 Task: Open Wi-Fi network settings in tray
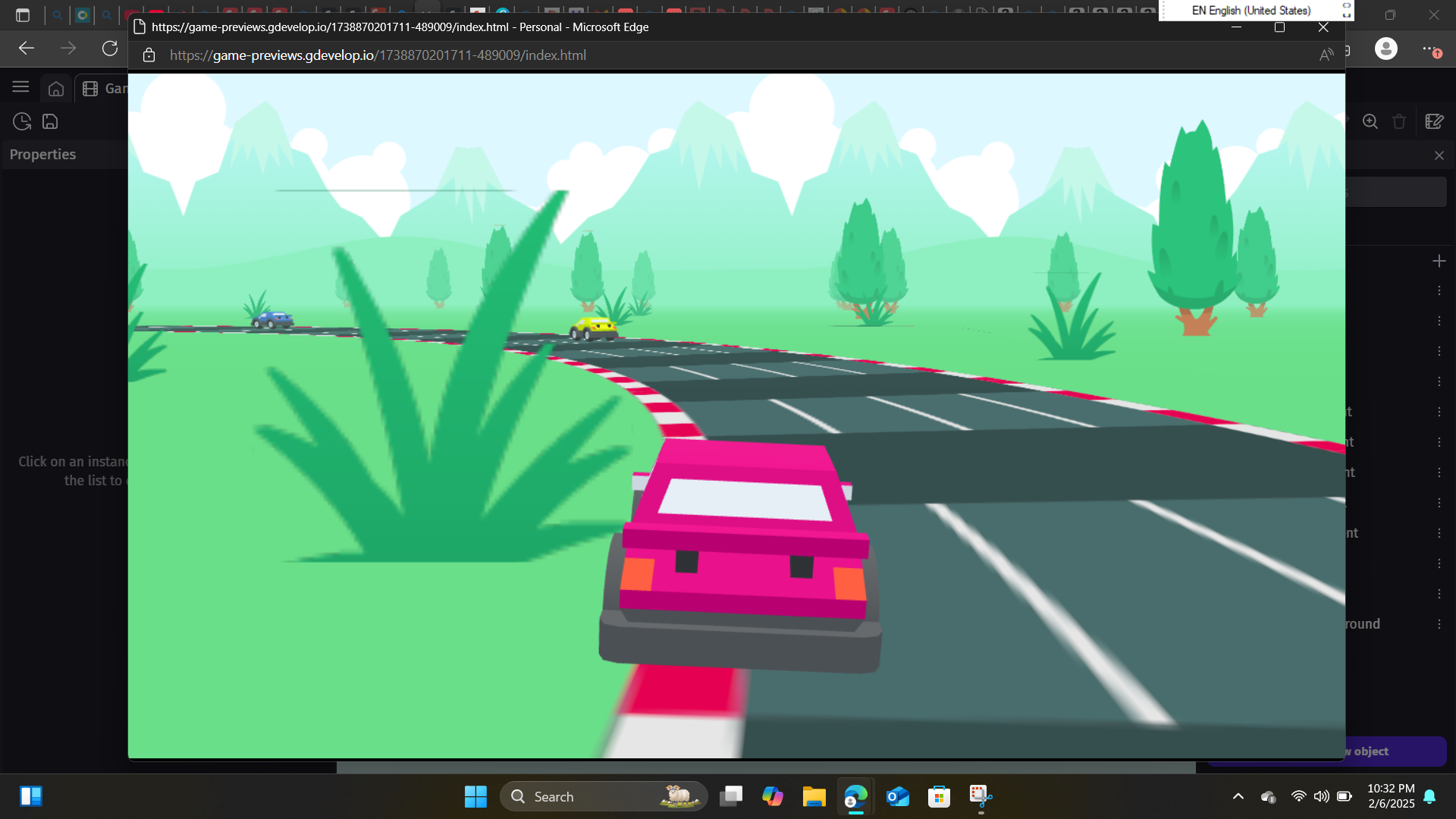point(1299,797)
